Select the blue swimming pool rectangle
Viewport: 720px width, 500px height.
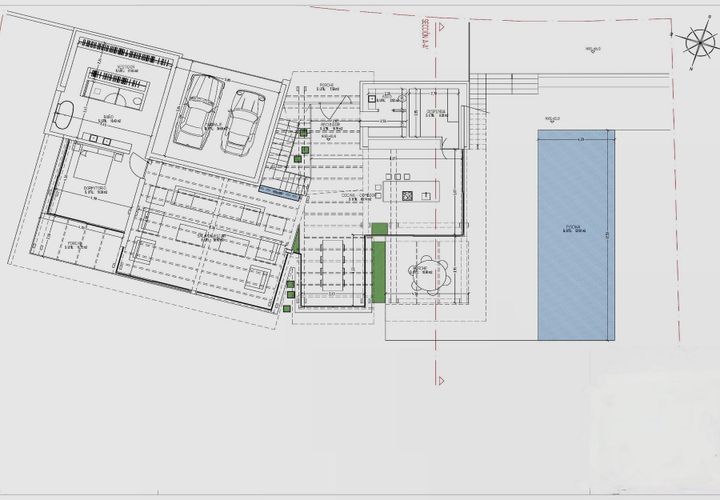tap(576, 235)
